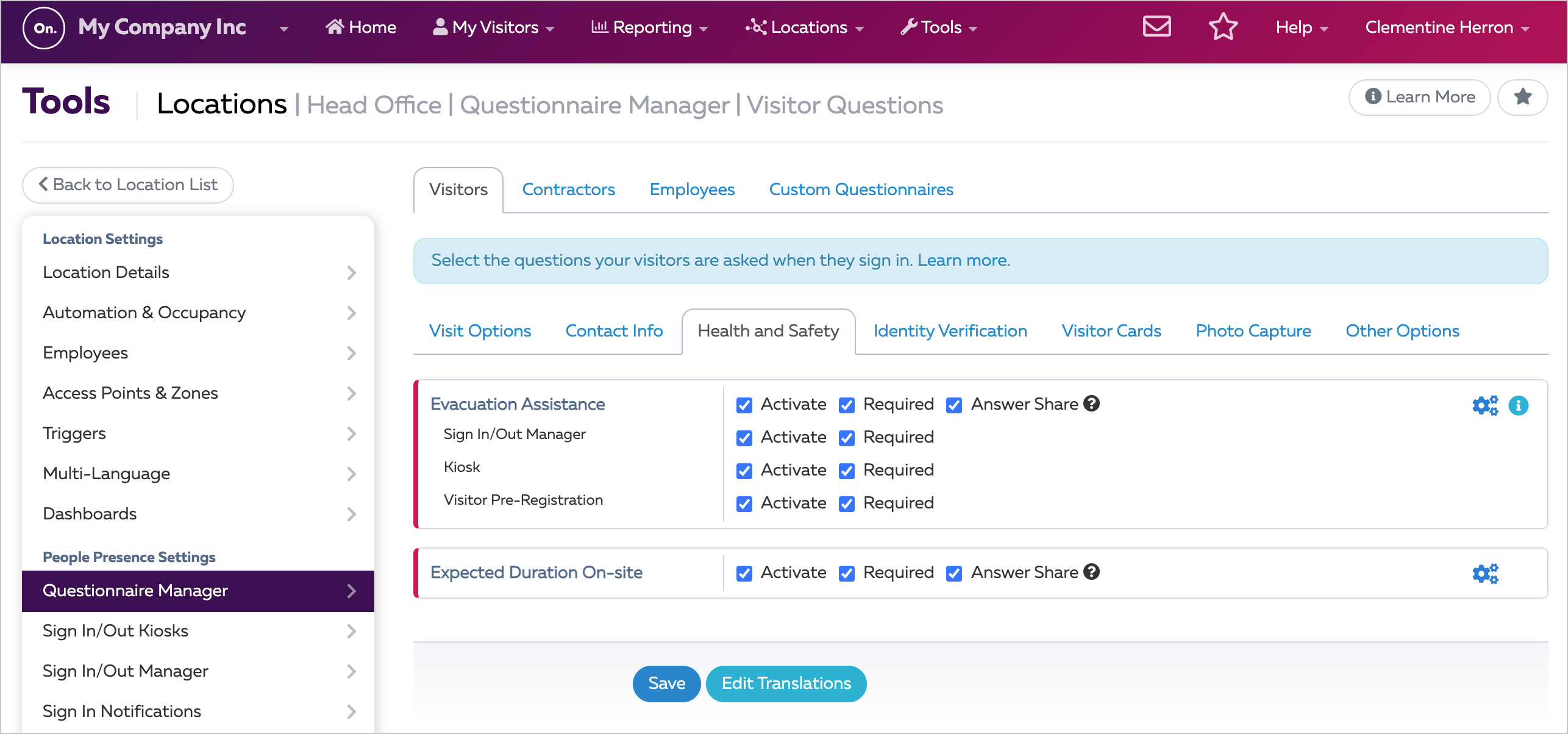
Task: Disable Answer Share for Expected Duration On-site
Action: click(x=953, y=572)
